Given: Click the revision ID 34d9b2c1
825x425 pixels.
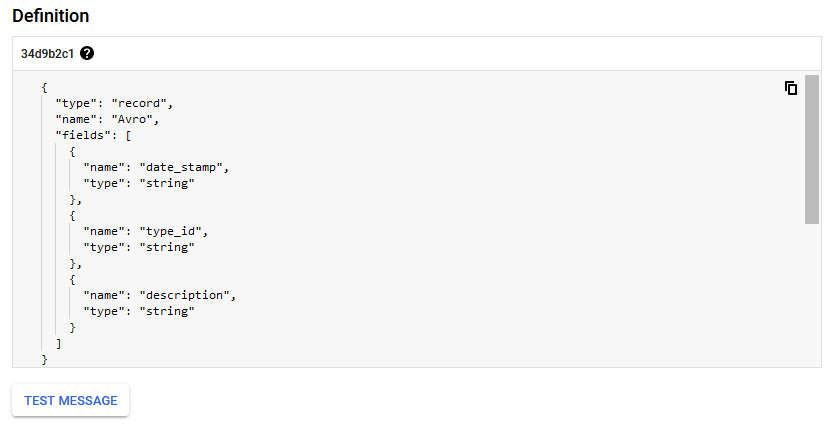Looking at the screenshot, I should click(47, 53).
